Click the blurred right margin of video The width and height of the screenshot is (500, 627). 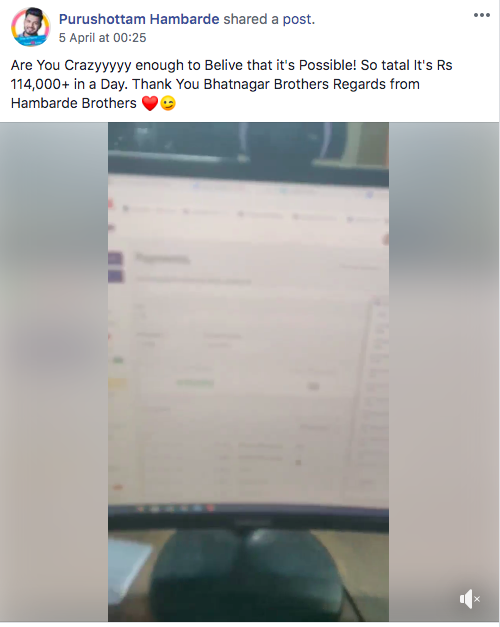pos(444,372)
